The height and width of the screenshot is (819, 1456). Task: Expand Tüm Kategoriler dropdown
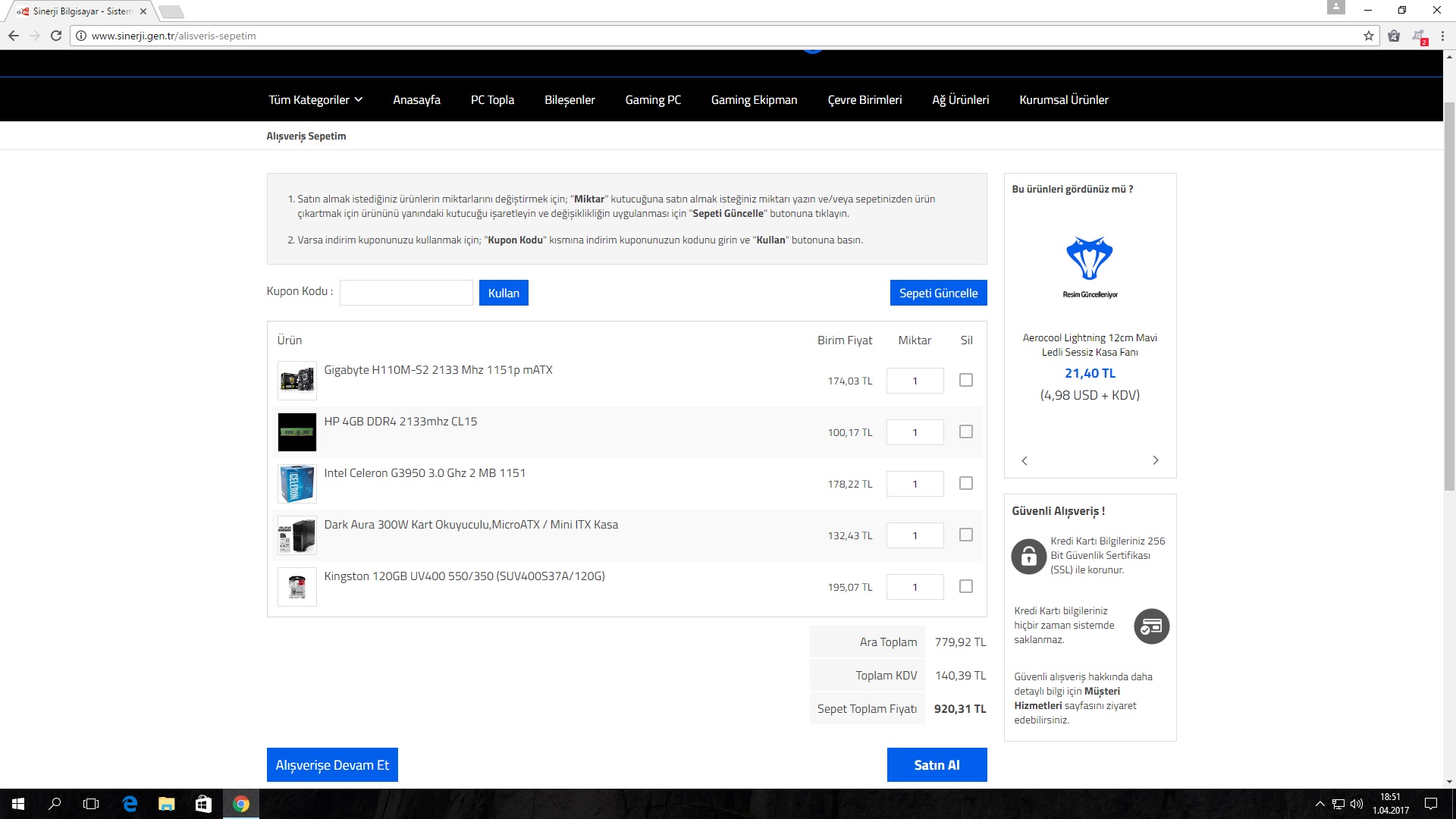coord(315,99)
